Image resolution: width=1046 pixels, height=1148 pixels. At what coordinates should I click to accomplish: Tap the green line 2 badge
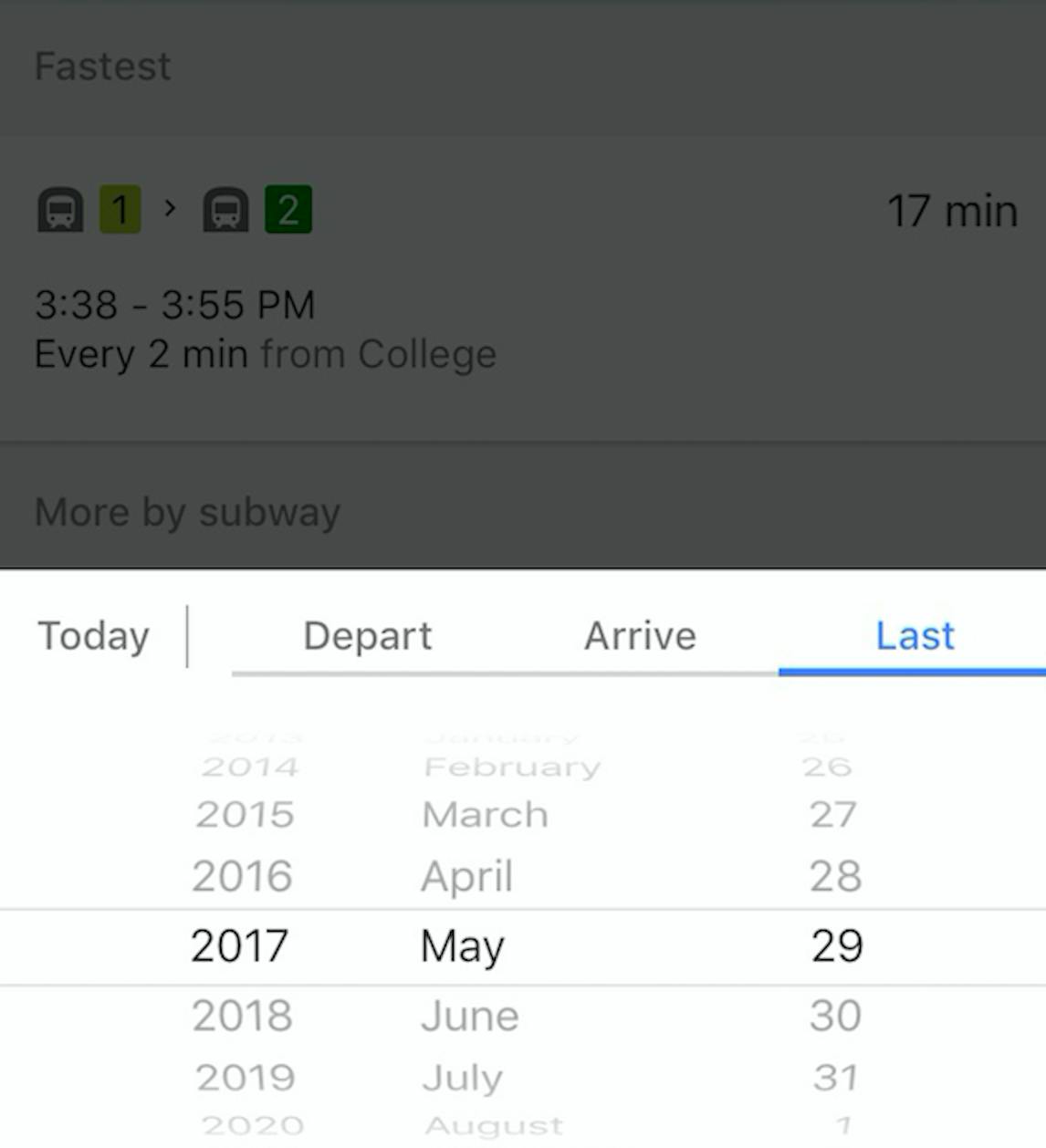click(288, 210)
